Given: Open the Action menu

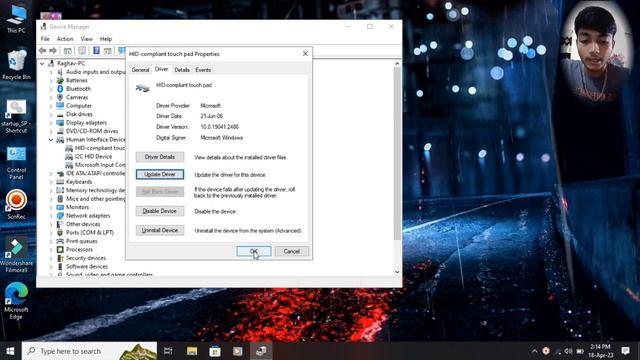Looking at the screenshot, I should [65, 39].
